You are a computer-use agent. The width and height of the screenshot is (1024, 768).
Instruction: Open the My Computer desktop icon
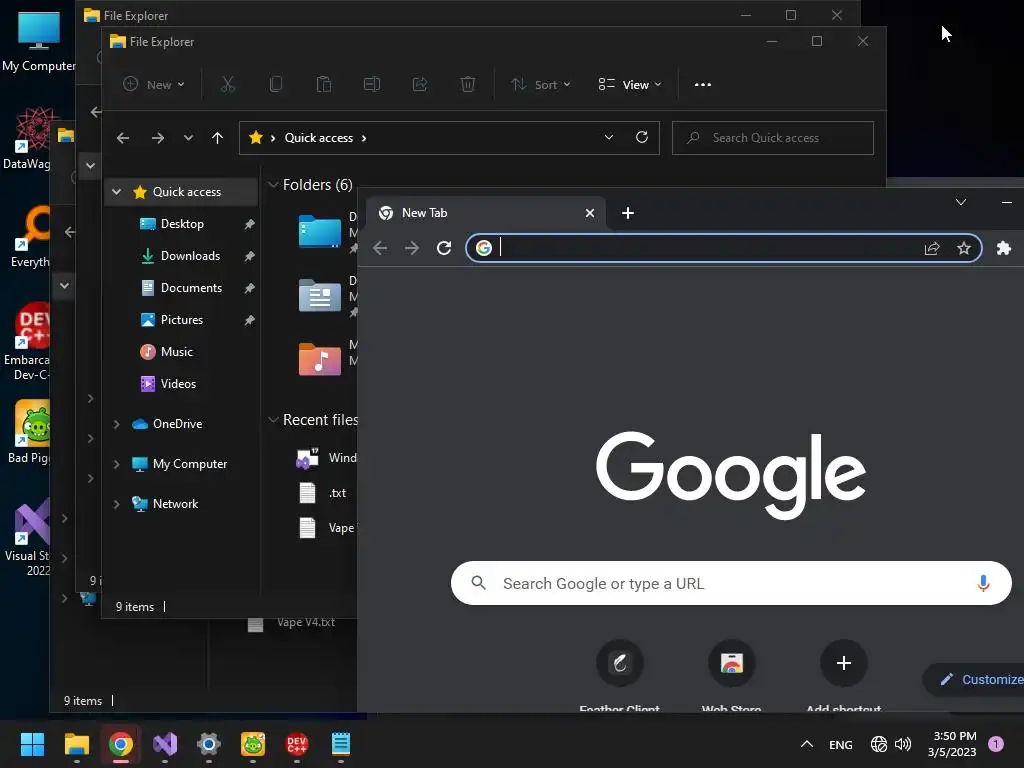pos(39,40)
